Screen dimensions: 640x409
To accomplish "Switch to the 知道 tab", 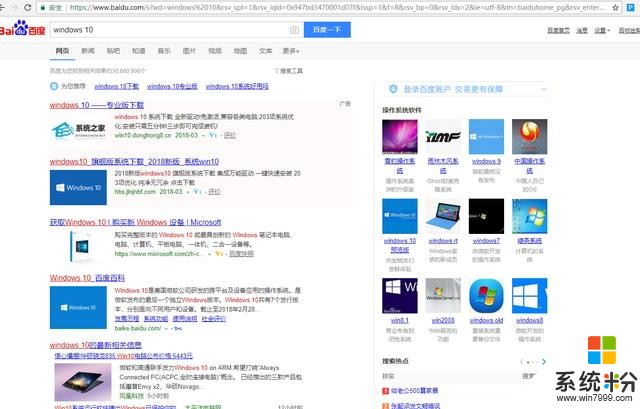I will pyautogui.click(x=138, y=51).
